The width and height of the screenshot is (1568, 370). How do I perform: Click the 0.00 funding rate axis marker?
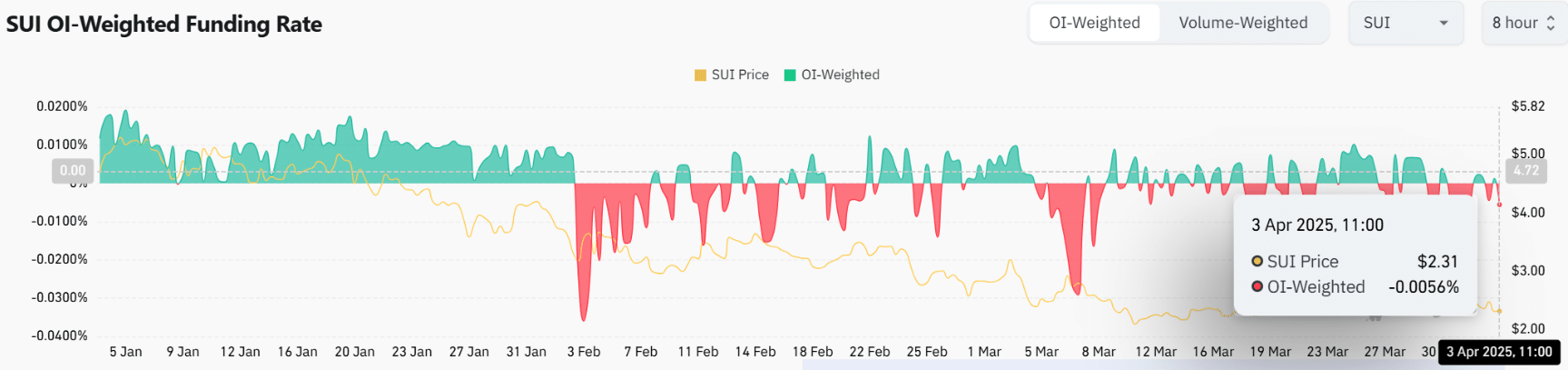tap(73, 170)
